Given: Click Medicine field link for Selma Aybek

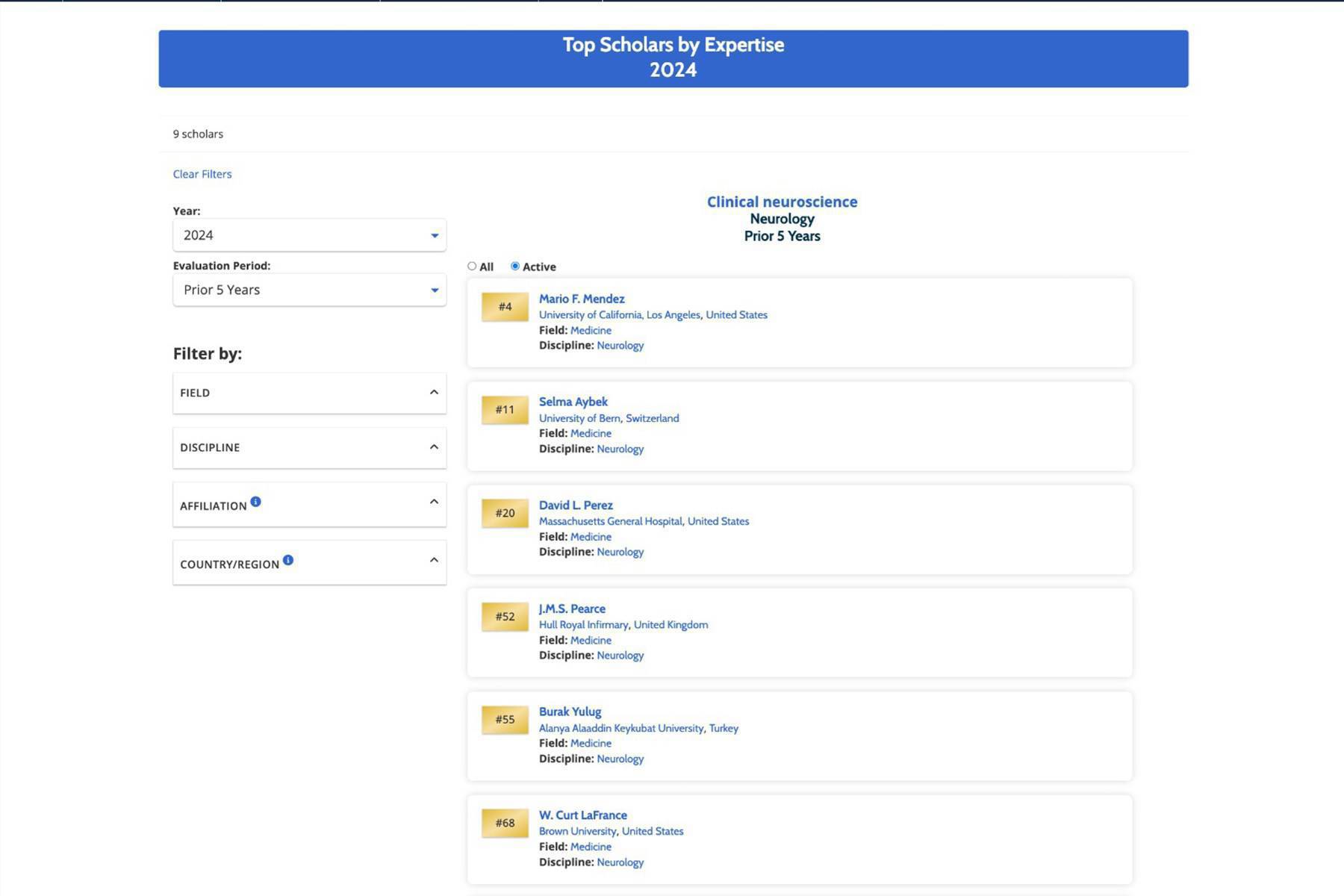Looking at the screenshot, I should [x=591, y=433].
